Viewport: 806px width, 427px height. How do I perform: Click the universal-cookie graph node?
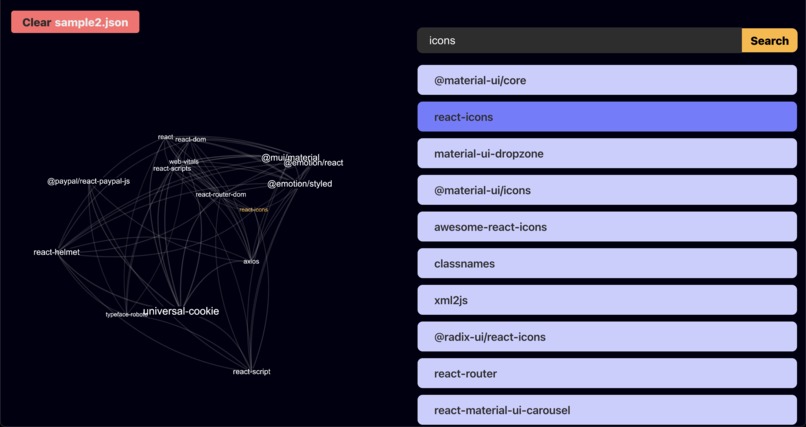pyautogui.click(x=181, y=311)
